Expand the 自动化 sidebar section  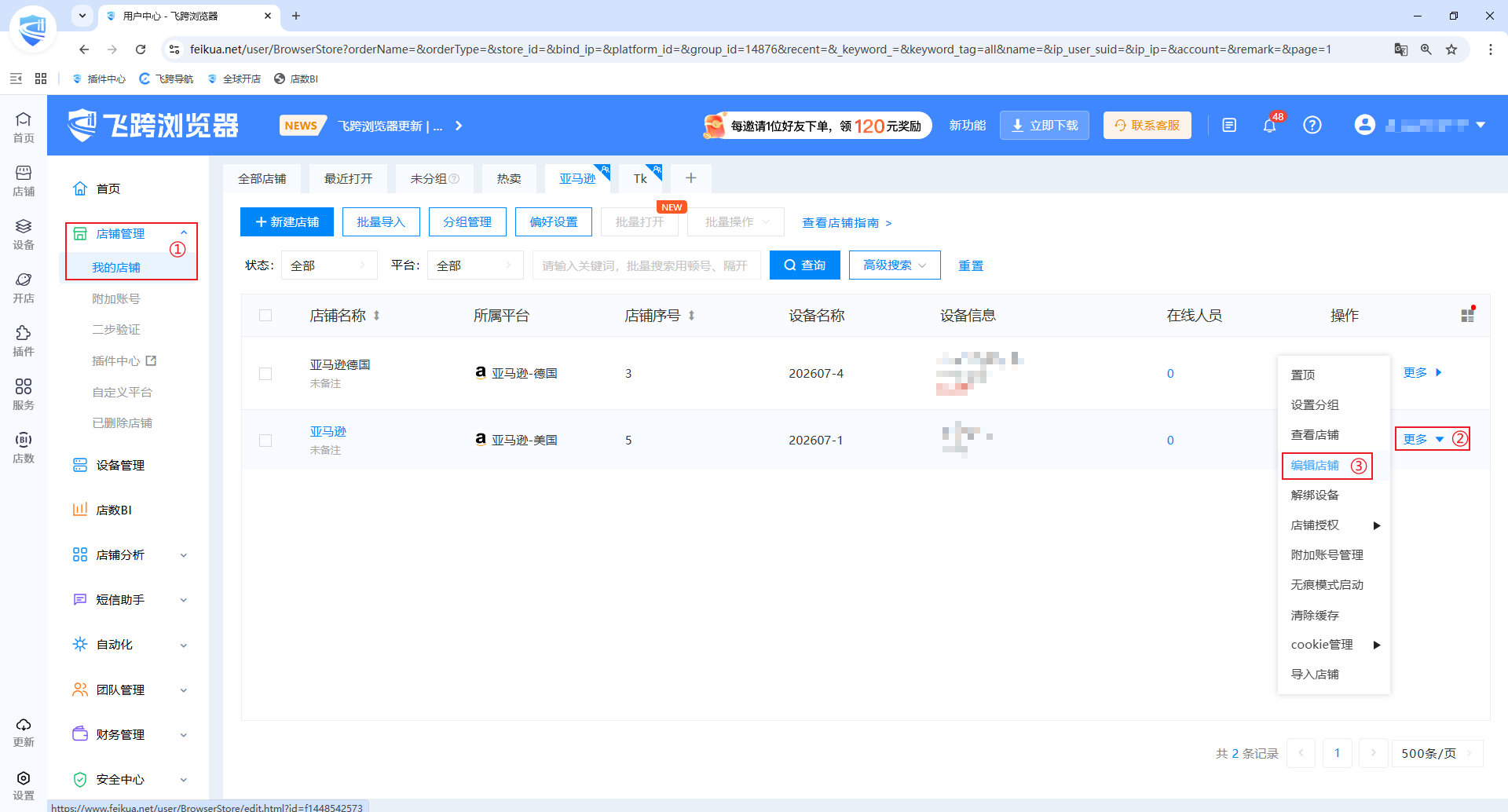pyautogui.click(x=130, y=645)
